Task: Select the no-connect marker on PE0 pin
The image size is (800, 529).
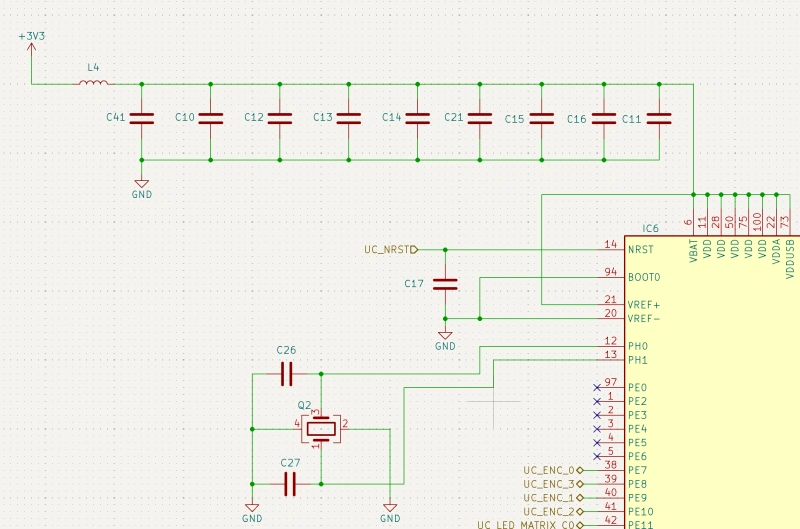Action: tap(597, 387)
